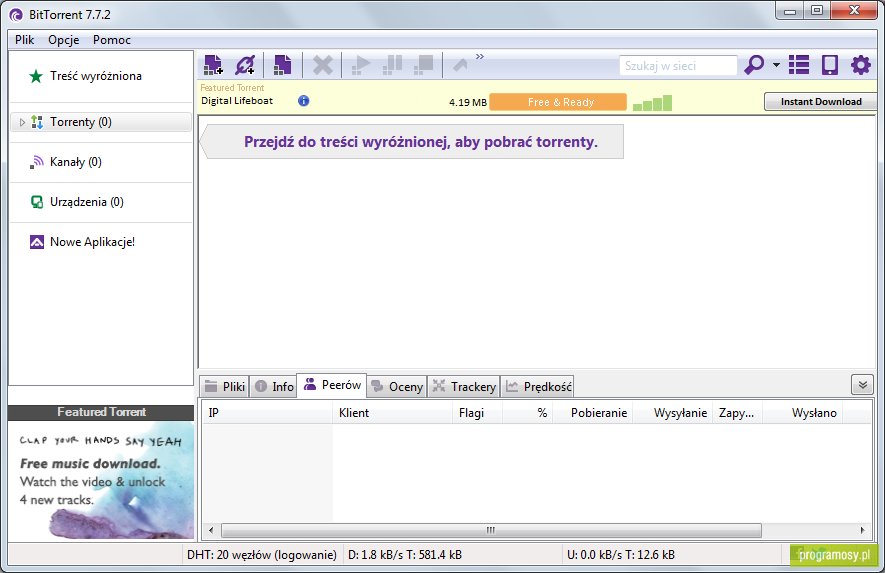This screenshot has height=573, width=885.
Task: Click the Remove torrent X icon
Action: coord(322,65)
